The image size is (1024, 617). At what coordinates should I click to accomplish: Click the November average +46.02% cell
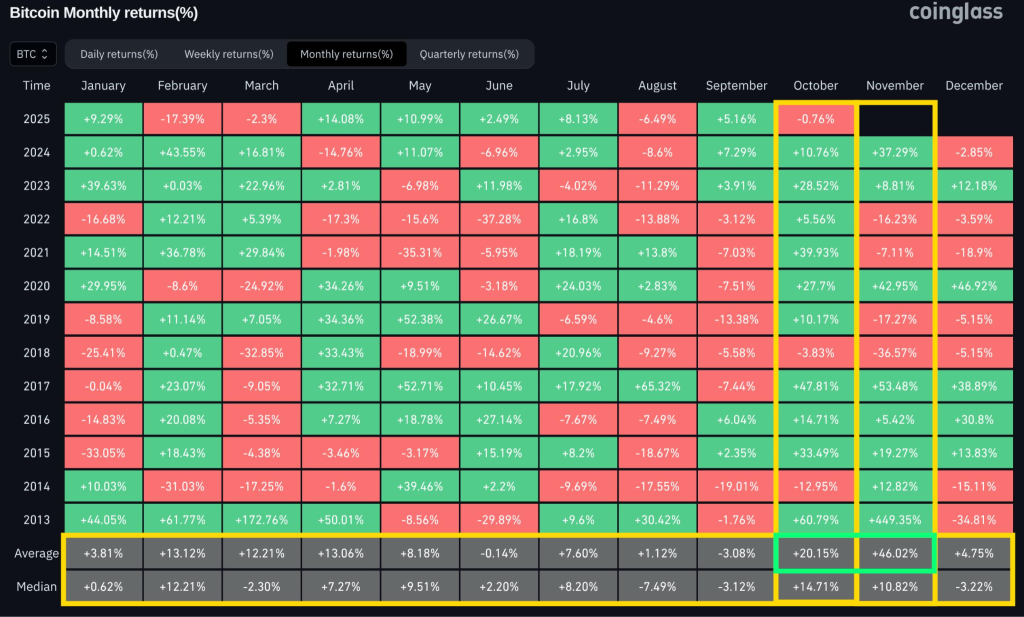(x=895, y=553)
